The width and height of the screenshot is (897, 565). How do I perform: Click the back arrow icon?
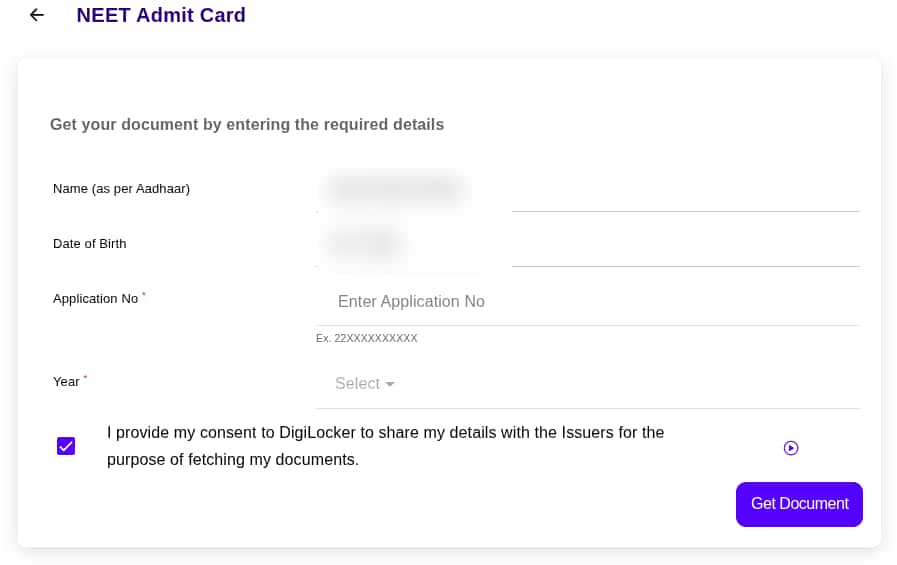point(37,15)
